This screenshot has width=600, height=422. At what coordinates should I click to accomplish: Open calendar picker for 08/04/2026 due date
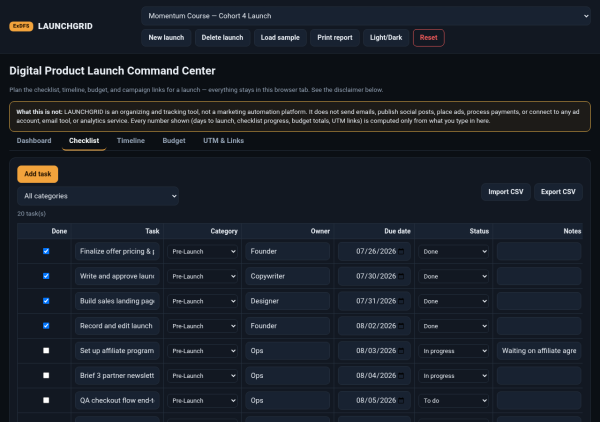401,376
